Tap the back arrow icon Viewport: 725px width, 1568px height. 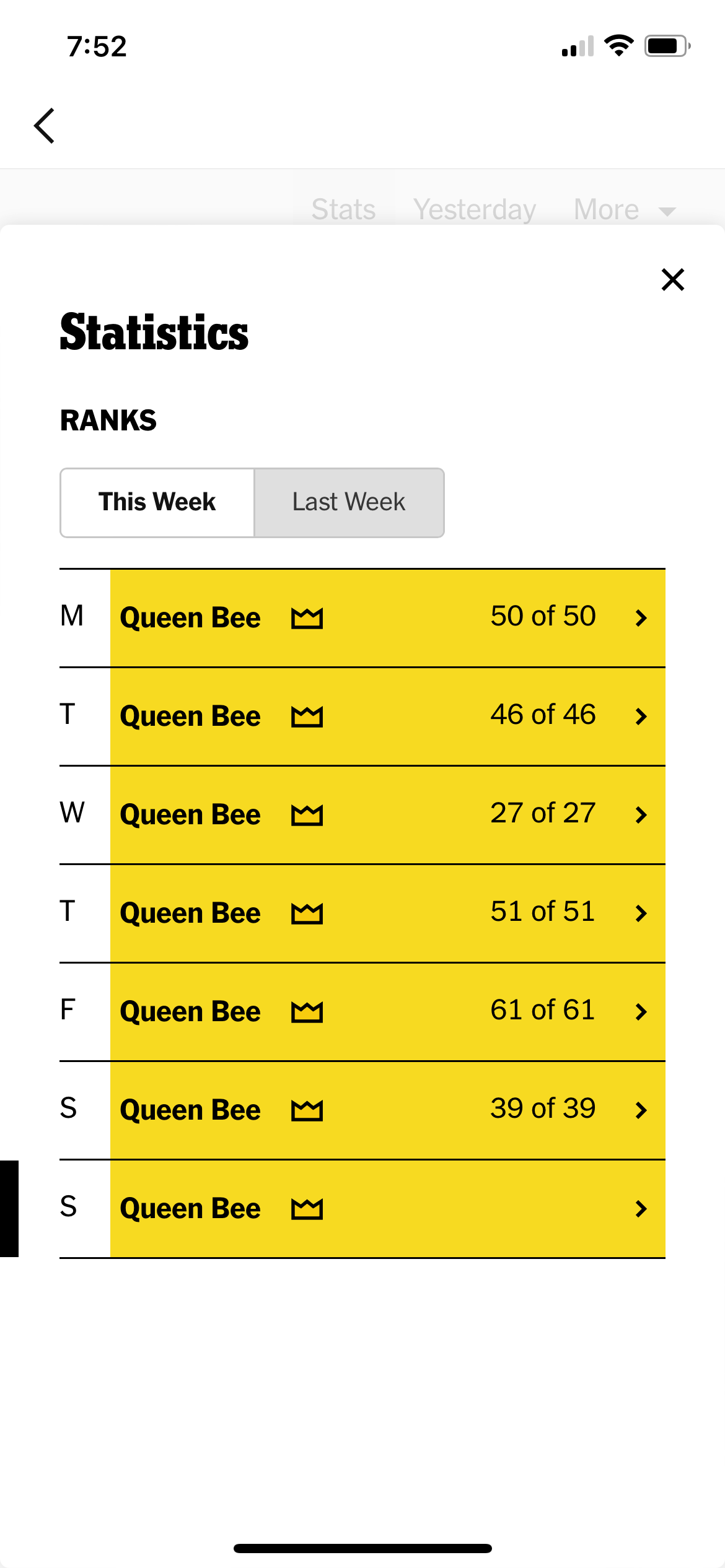point(45,126)
